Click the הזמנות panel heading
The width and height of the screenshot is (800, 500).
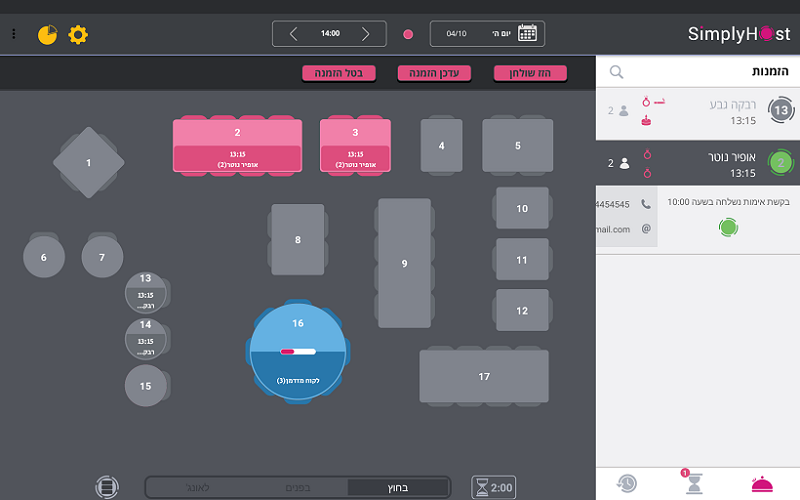coord(770,71)
